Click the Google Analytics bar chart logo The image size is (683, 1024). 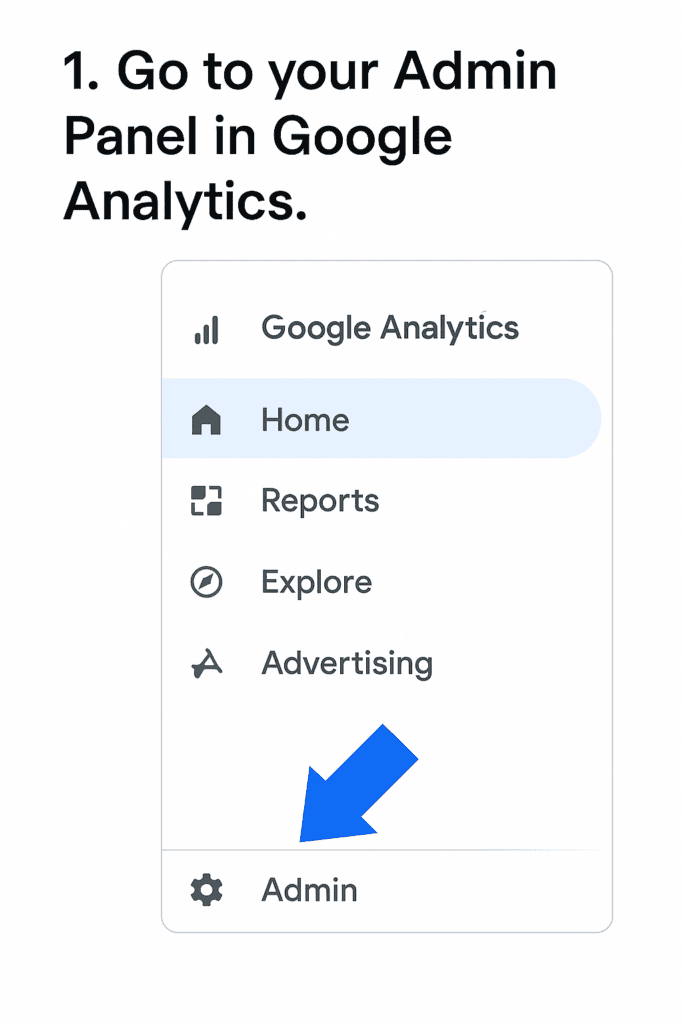(206, 330)
